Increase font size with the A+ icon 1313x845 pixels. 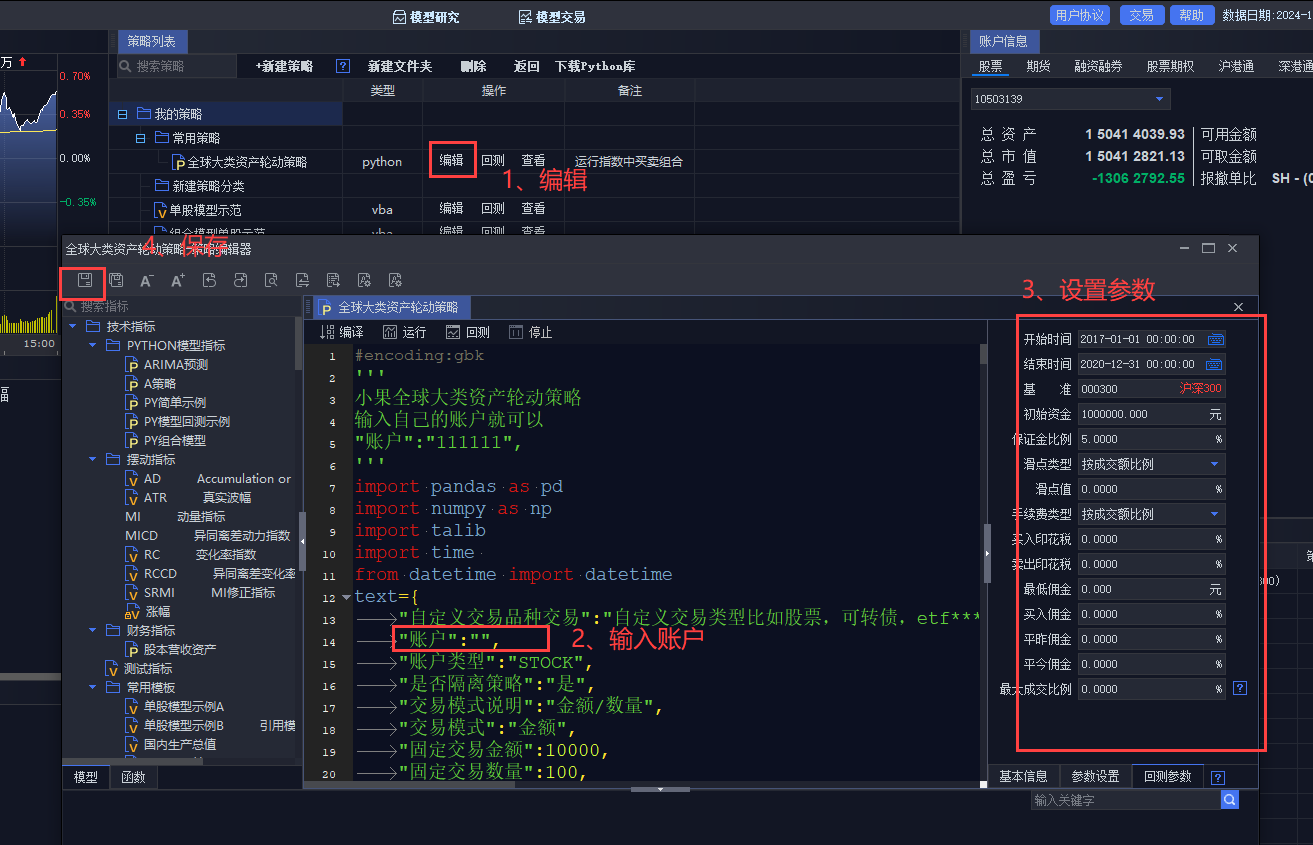coord(178,281)
